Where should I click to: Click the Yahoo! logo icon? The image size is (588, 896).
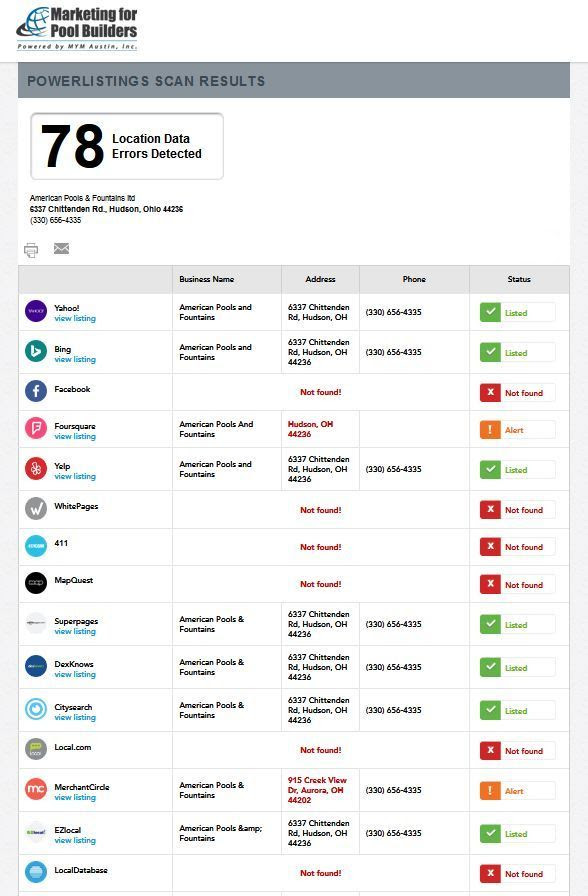pos(36,311)
